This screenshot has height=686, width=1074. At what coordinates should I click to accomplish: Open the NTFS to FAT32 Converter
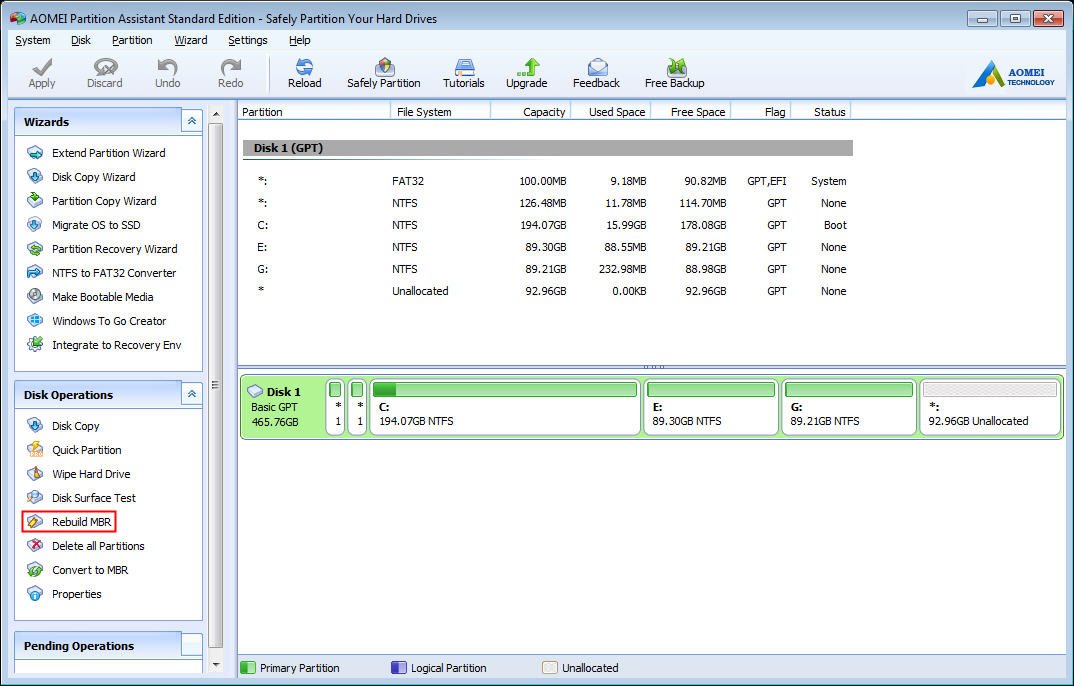pos(101,272)
